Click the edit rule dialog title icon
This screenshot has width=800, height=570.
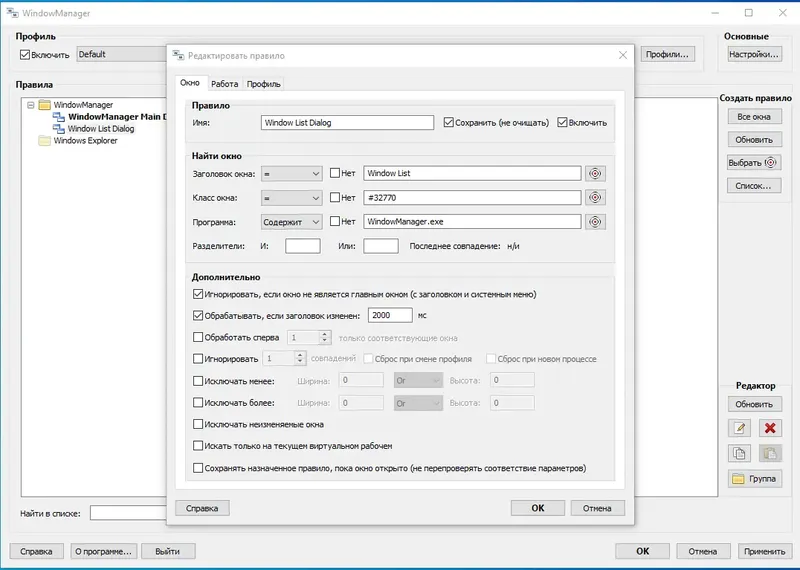coord(178,55)
